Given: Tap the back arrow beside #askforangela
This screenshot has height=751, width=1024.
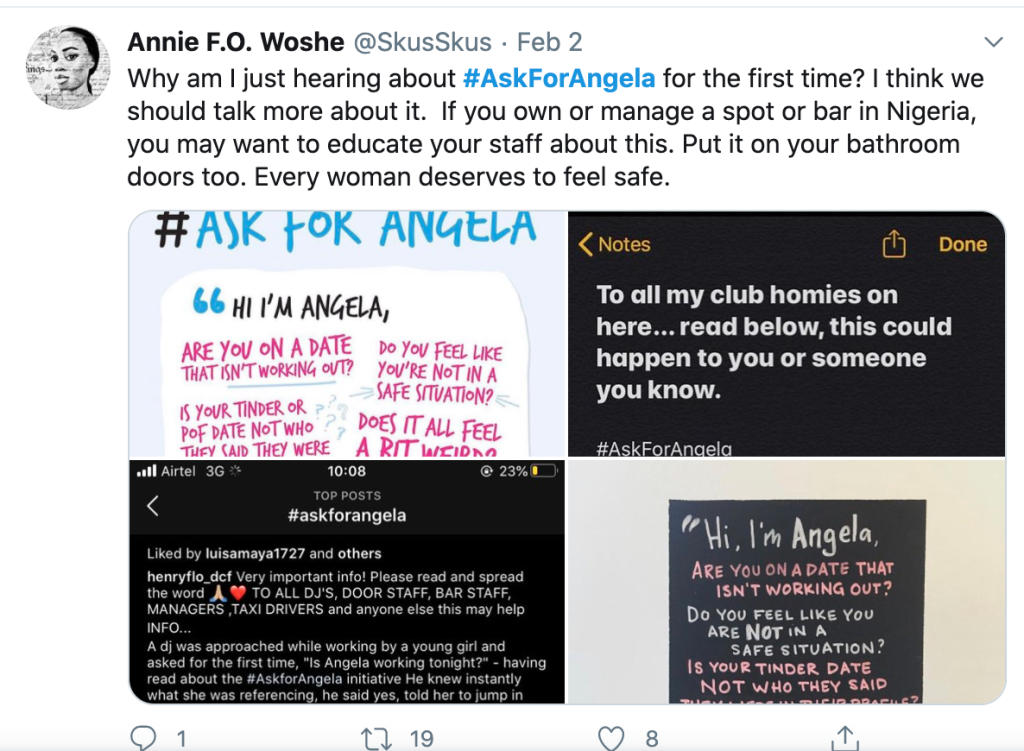Looking at the screenshot, I should (153, 505).
